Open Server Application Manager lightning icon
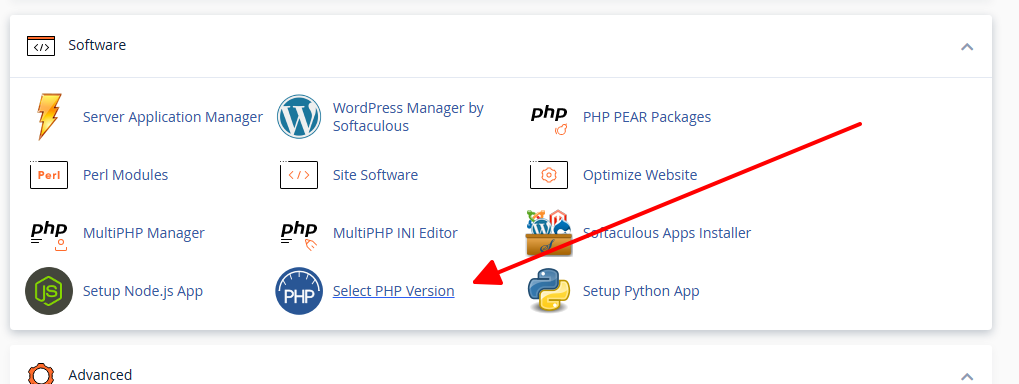Screen dimensions: 1019x384 (x=49, y=117)
